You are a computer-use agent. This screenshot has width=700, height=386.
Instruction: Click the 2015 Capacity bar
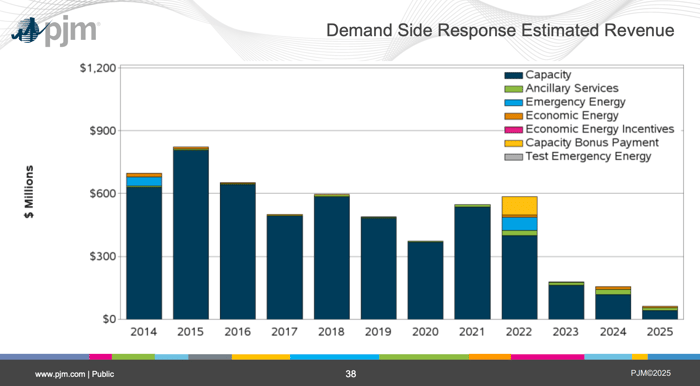(x=191, y=235)
